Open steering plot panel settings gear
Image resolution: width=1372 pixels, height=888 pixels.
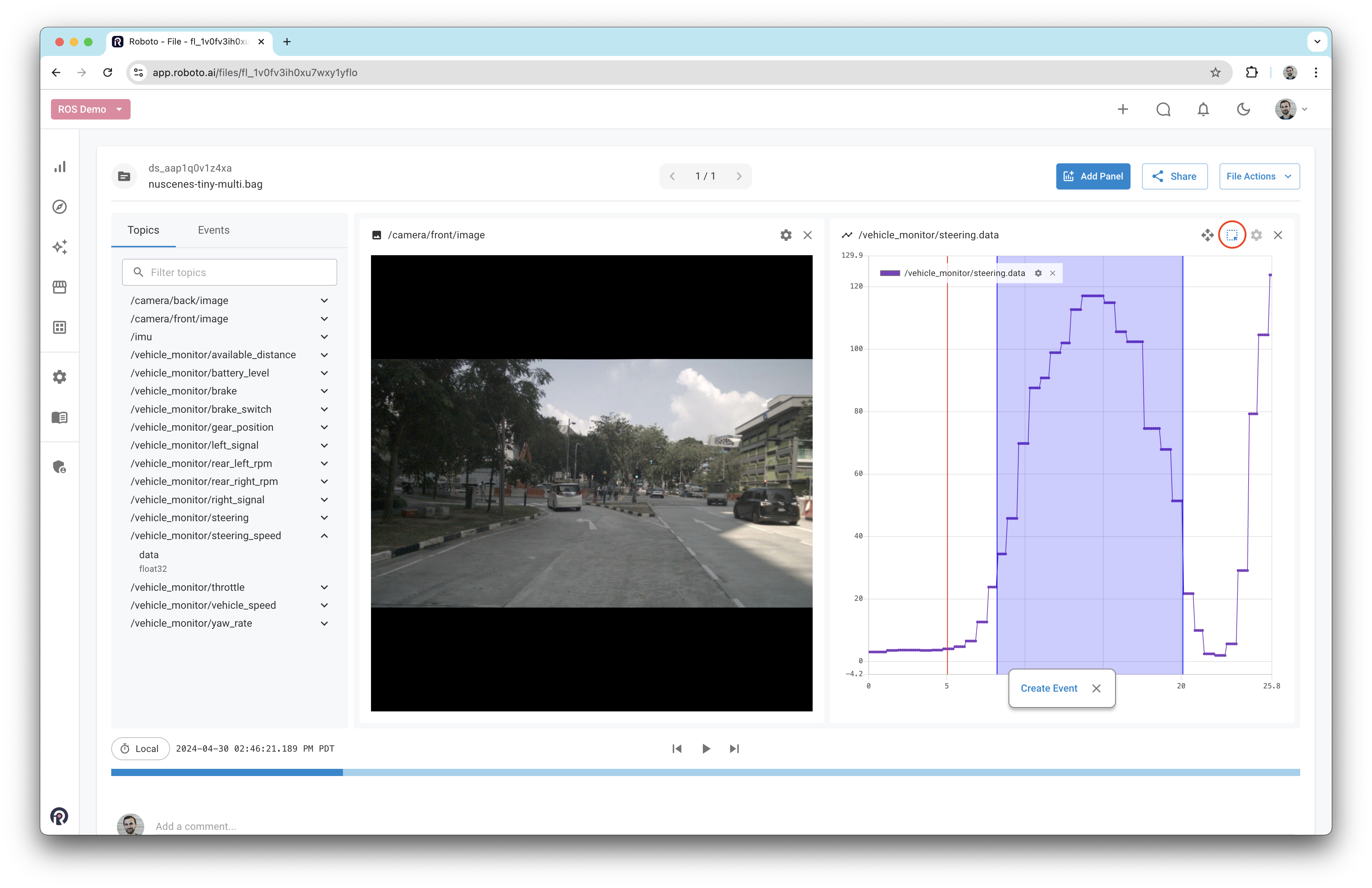[1256, 235]
